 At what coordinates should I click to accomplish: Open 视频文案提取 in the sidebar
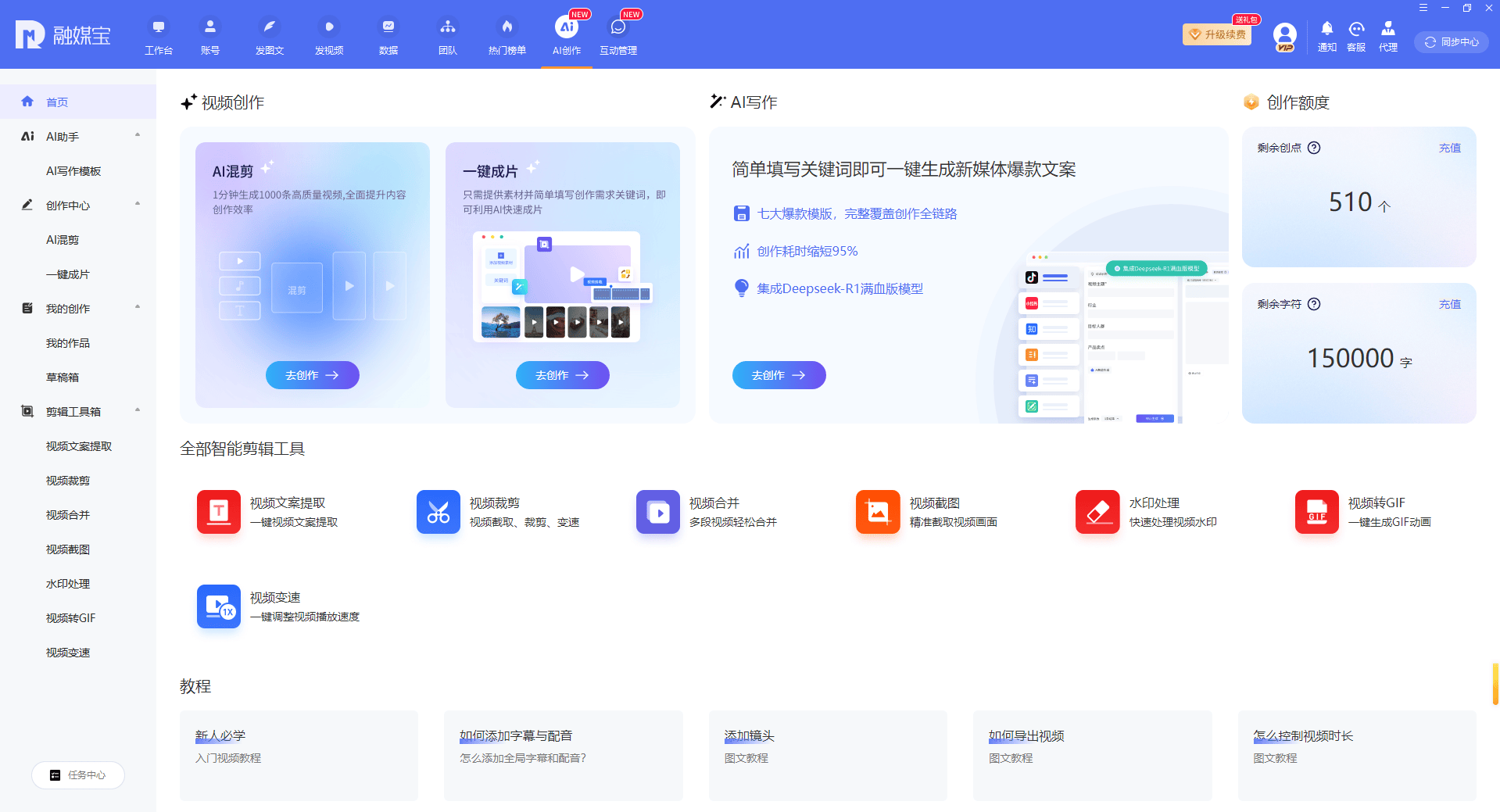click(78, 446)
